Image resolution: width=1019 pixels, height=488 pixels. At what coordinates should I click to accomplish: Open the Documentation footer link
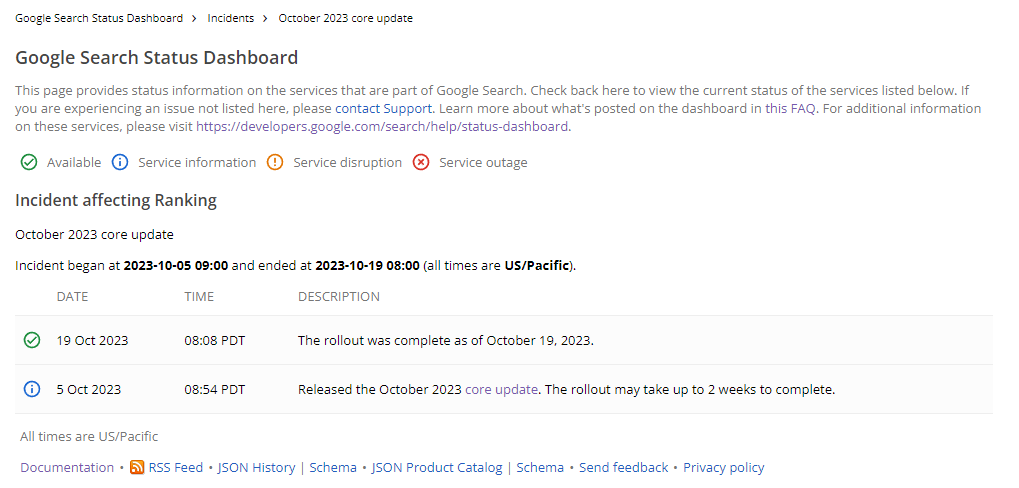click(67, 468)
